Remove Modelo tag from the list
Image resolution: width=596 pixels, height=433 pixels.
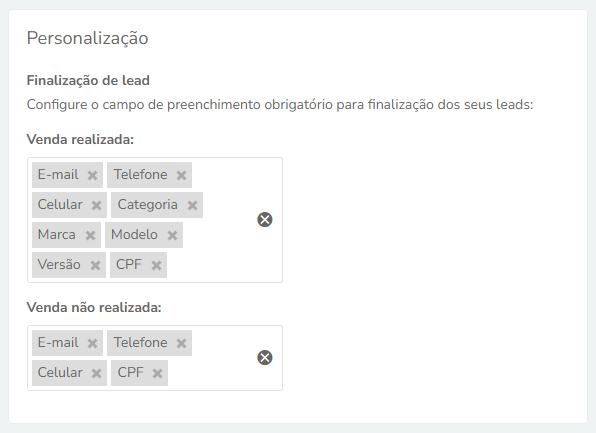pos(172,235)
